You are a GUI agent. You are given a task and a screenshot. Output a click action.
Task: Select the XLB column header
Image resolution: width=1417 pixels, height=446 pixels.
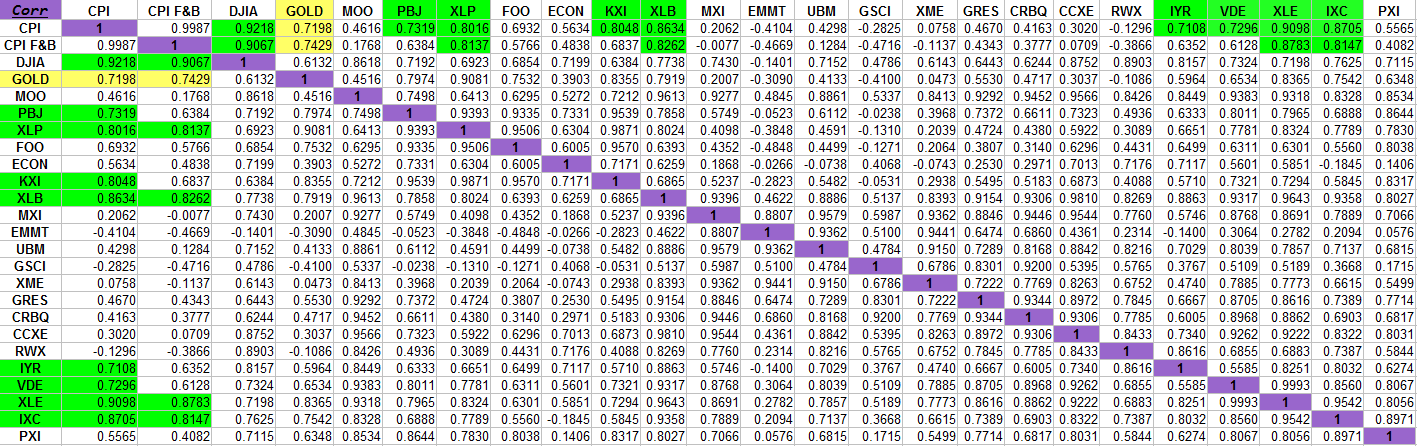pos(664,9)
